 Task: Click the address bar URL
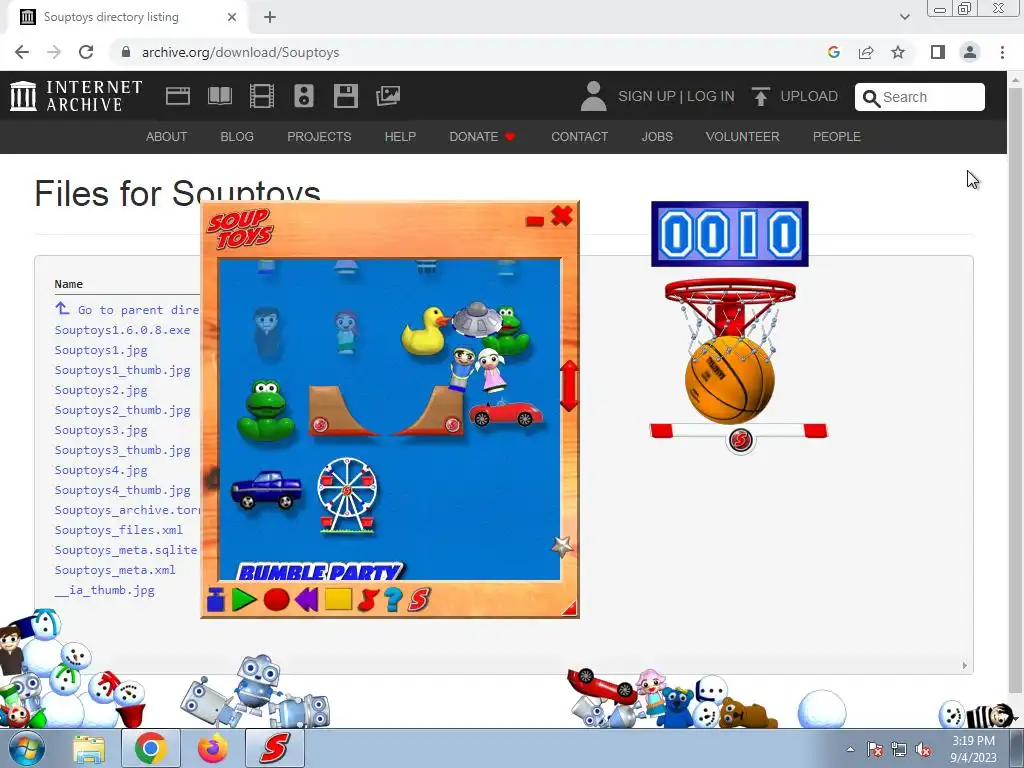click(240, 52)
